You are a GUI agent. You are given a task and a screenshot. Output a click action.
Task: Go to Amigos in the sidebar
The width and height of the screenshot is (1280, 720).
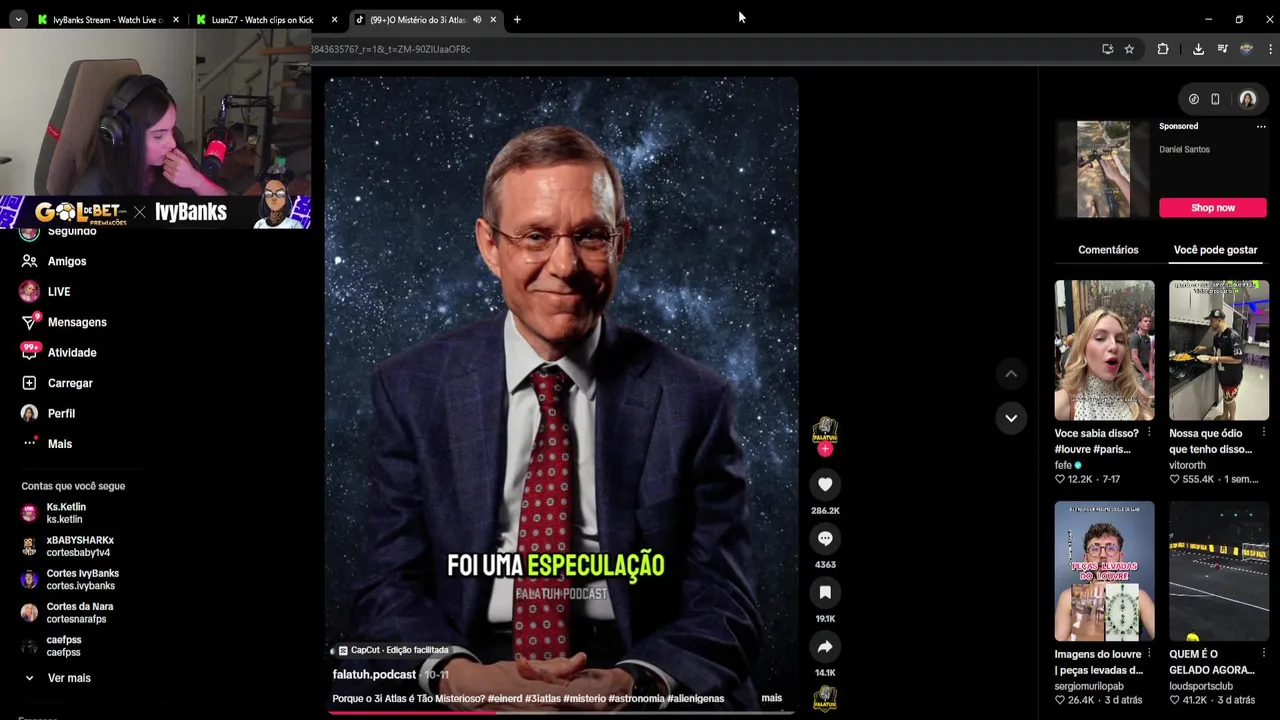pos(67,261)
